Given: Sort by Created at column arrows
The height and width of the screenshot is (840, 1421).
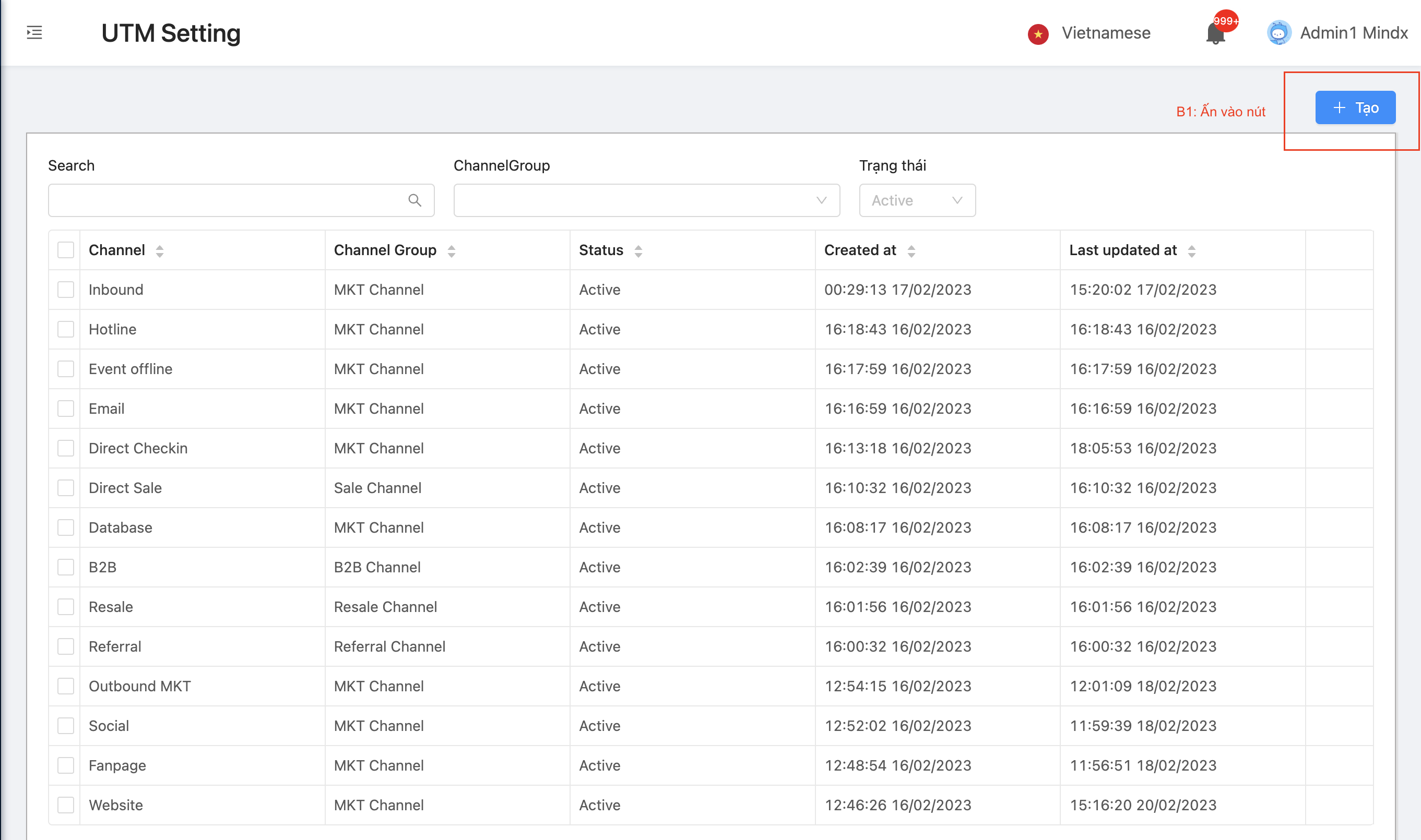Looking at the screenshot, I should point(911,251).
